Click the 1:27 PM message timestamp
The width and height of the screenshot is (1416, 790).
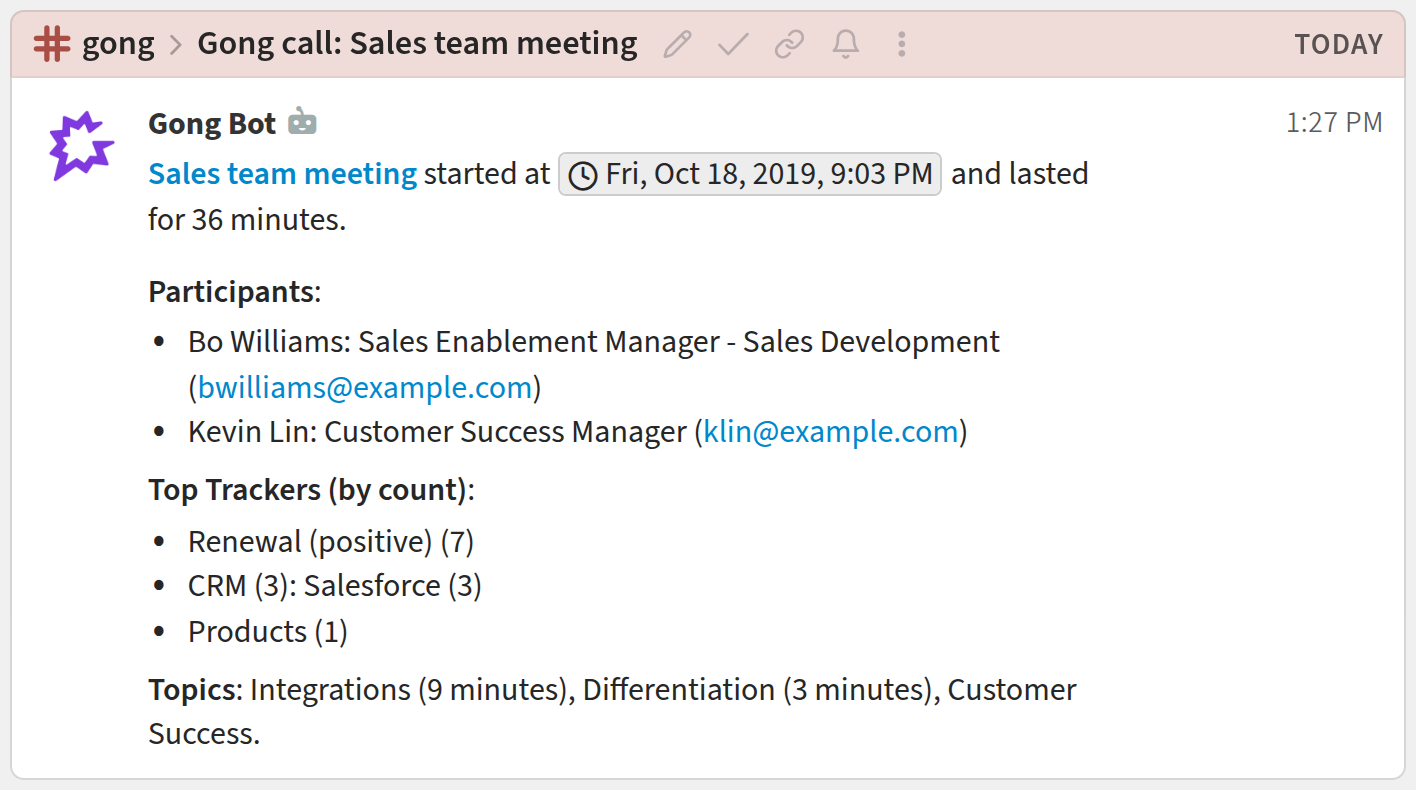1334,123
